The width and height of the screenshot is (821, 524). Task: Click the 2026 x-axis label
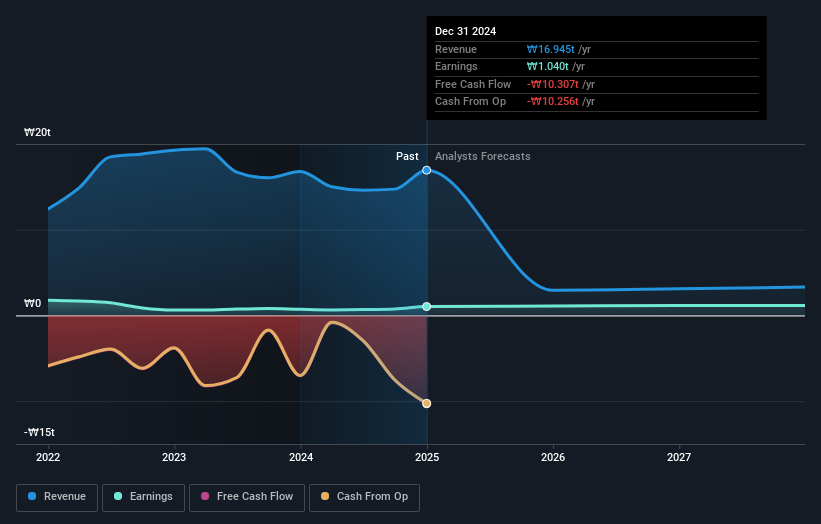click(x=553, y=457)
